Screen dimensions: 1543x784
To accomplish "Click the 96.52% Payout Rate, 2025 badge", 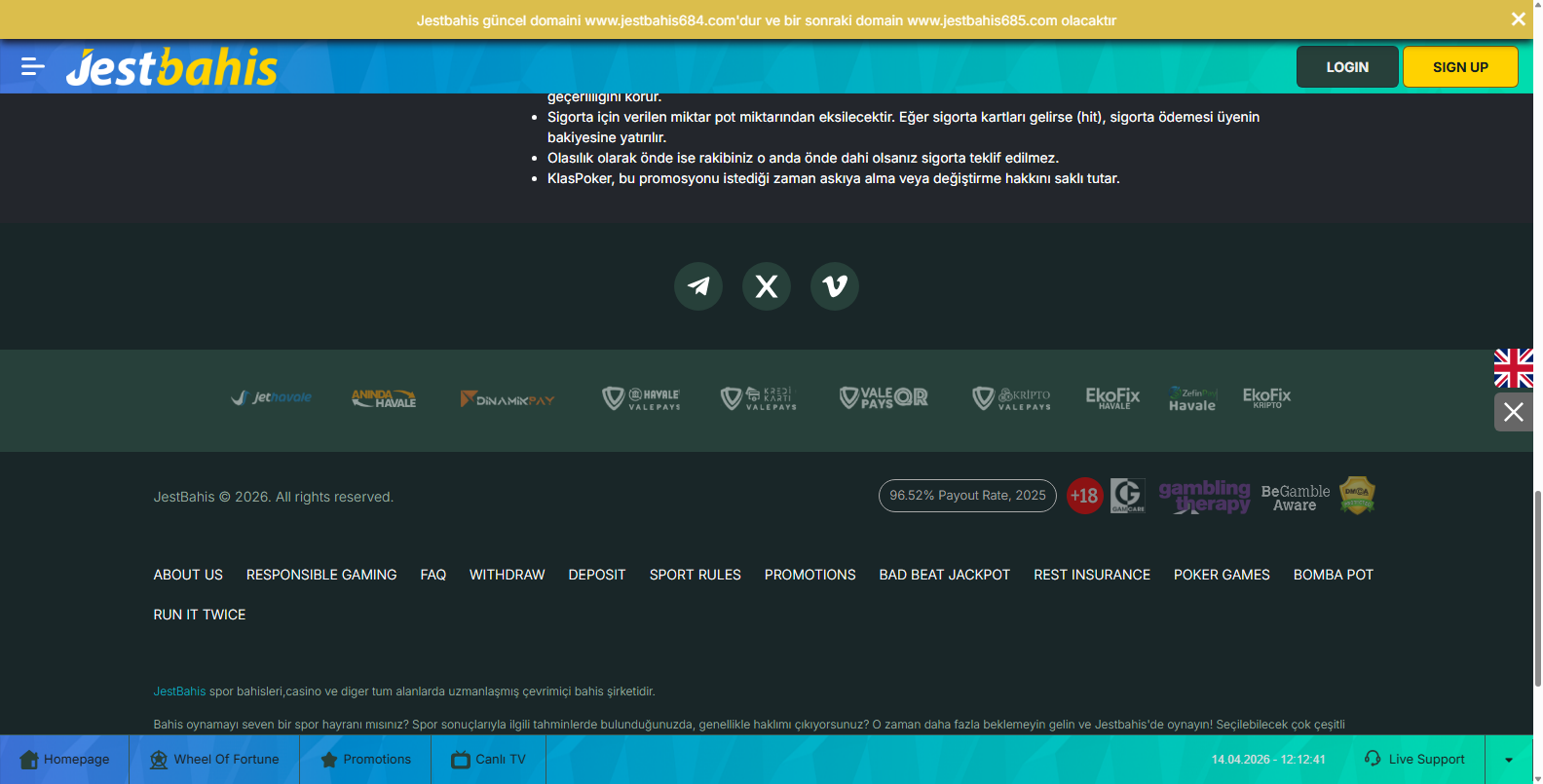I will 967,496.
